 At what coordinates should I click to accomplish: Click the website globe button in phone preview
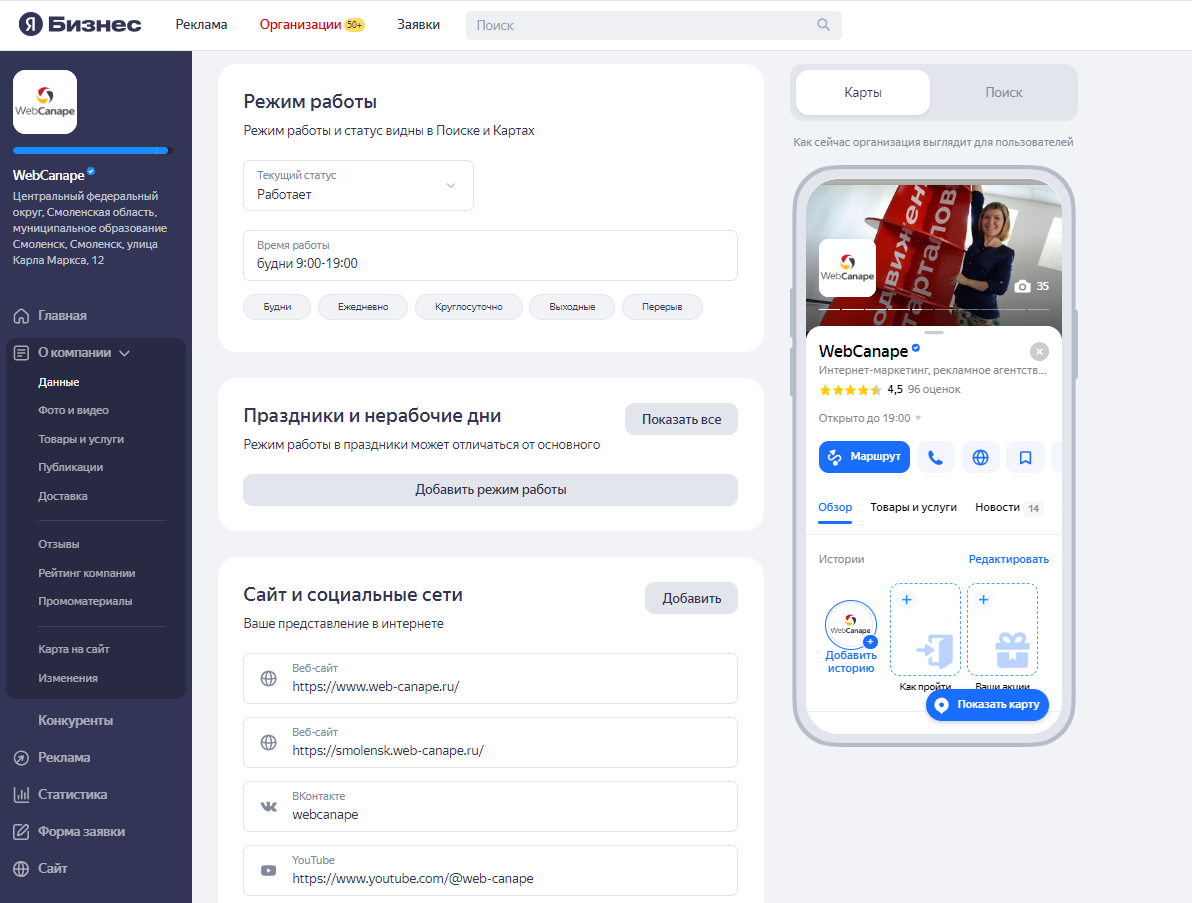981,457
